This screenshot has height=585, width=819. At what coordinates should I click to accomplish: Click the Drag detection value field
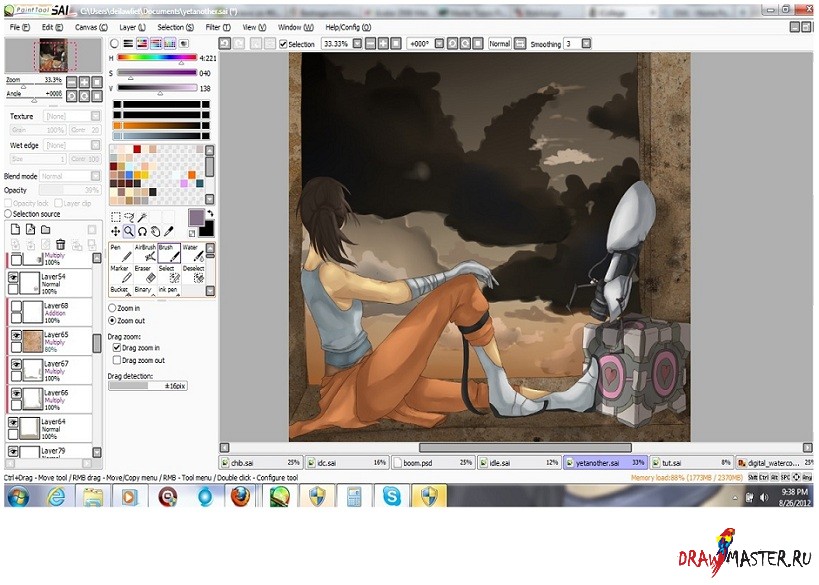[147, 386]
